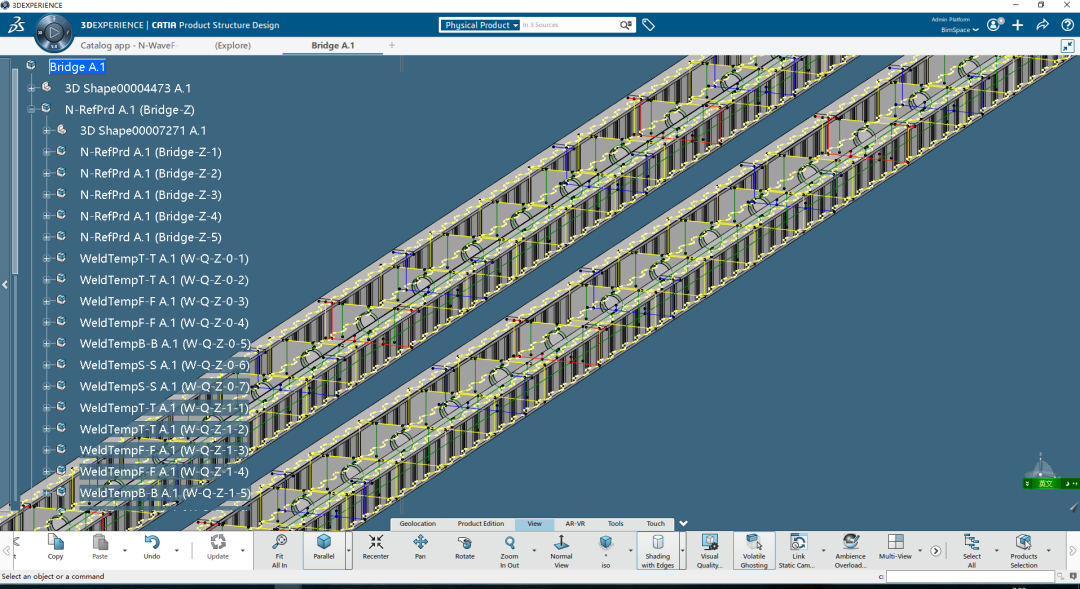This screenshot has height=589, width=1080.
Task: Click the Recenter icon
Action: [376, 546]
